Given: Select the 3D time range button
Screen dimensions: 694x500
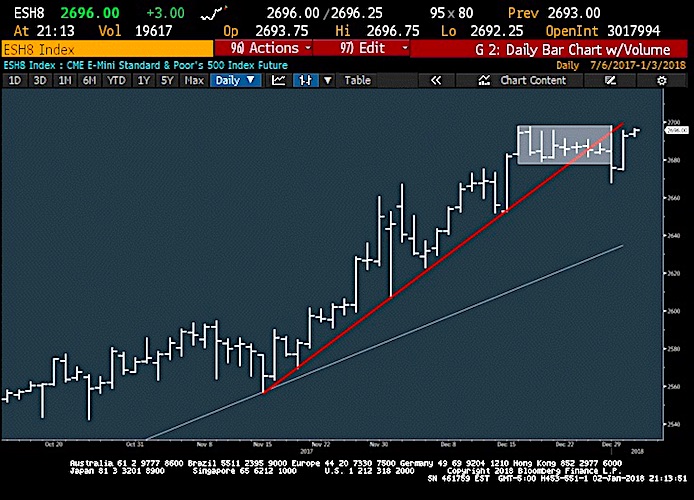Looking at the screenshot, I should (x=40, y=81).
